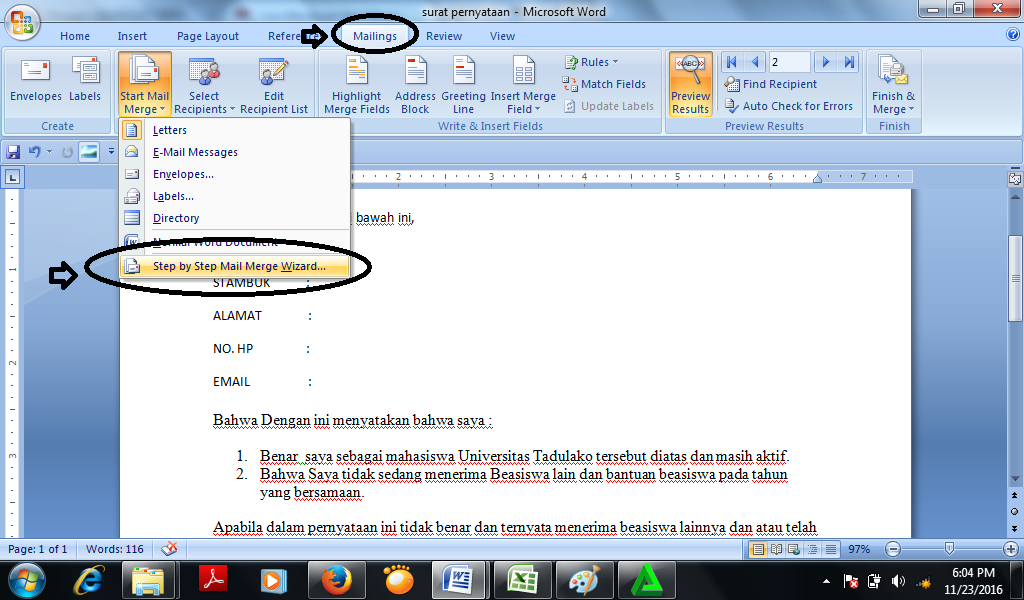Open Customize Quick Access Toolbar dropdown
The height and width of the screenshot is (600, 1024).
coord(111,152)
